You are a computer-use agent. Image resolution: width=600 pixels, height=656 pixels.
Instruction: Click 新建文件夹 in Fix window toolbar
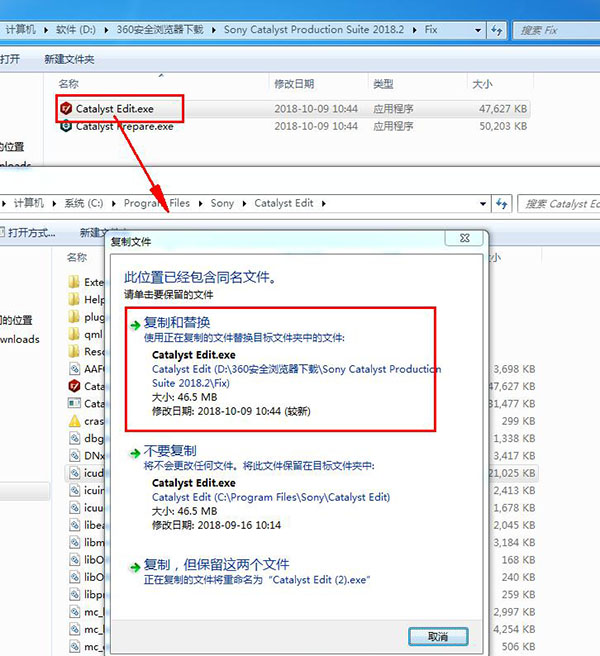point(69,59)
